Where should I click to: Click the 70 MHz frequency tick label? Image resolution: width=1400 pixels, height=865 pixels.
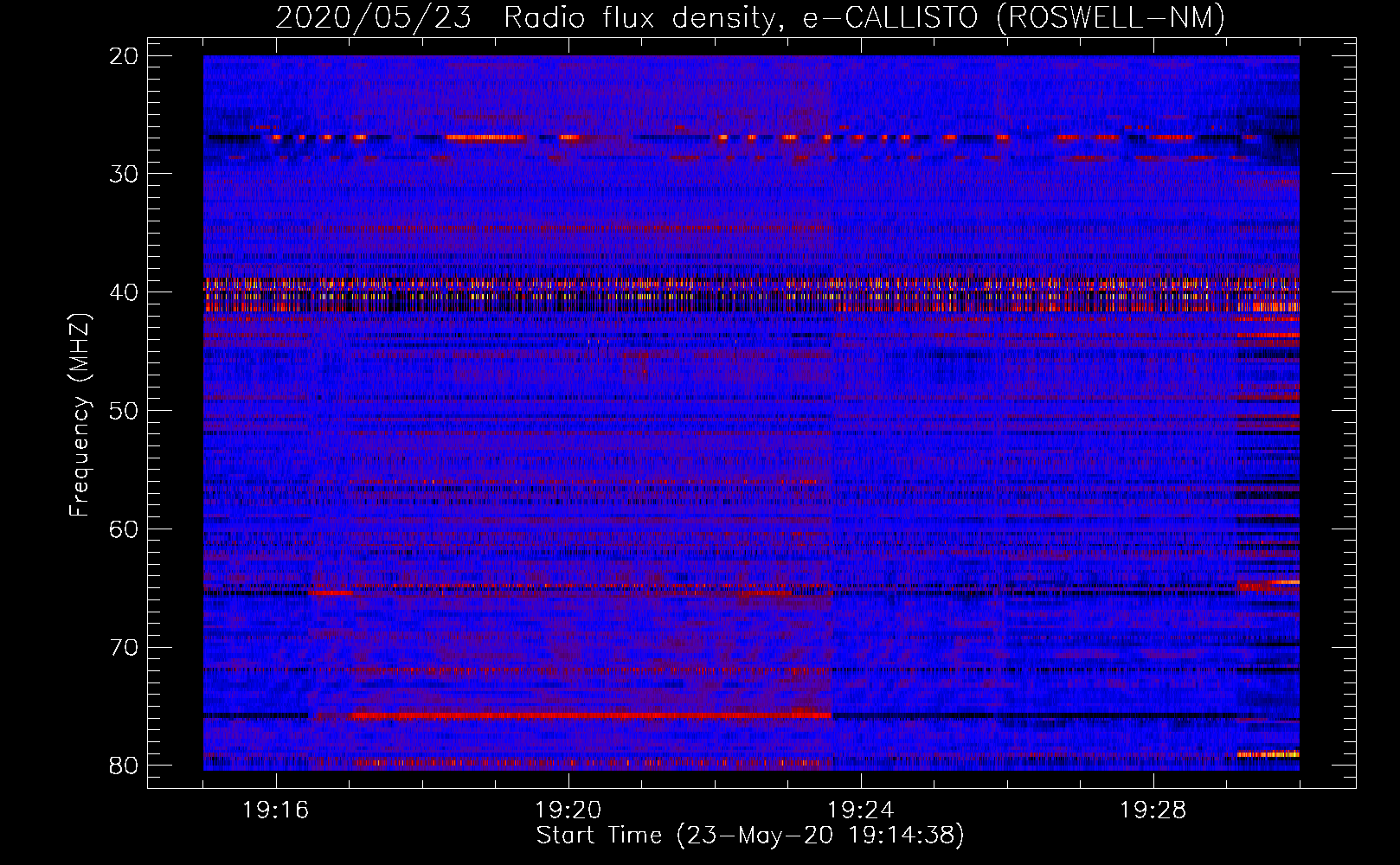(124, 648)
